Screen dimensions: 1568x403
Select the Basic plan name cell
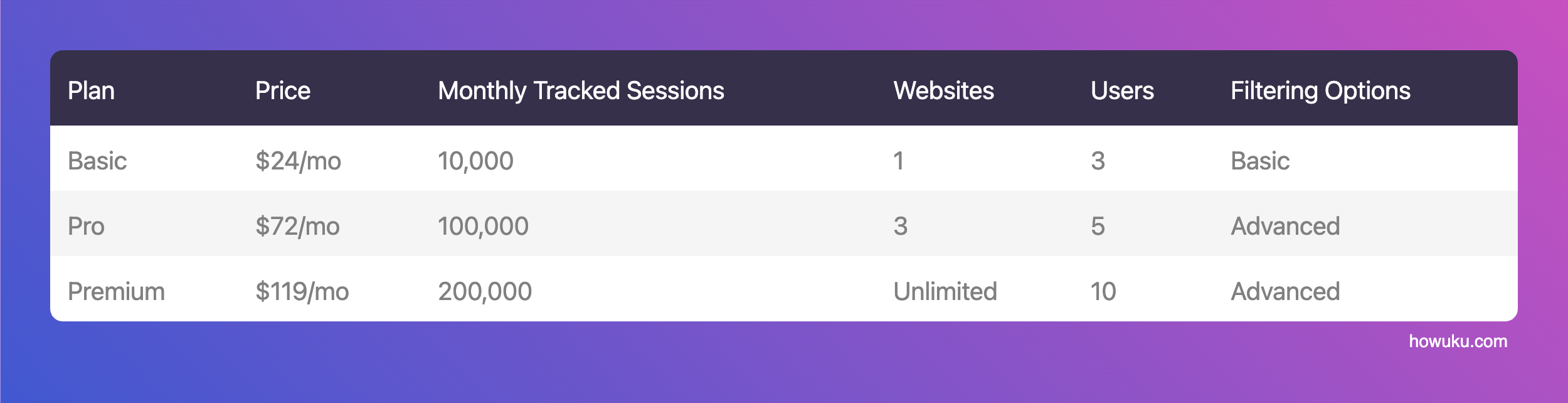click(97, 161)
